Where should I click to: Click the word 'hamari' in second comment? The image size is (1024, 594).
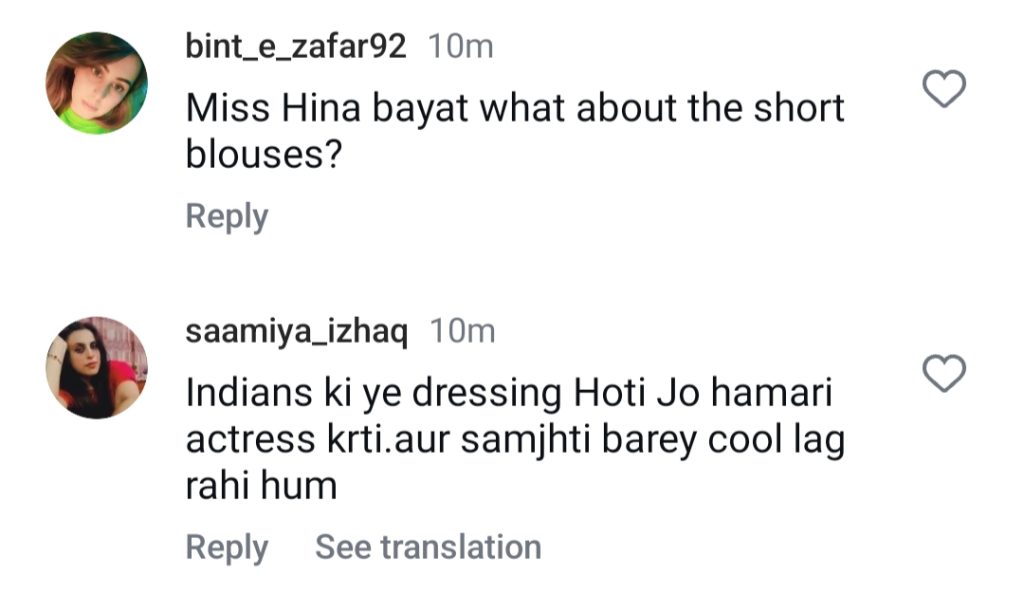click(771, 394)
